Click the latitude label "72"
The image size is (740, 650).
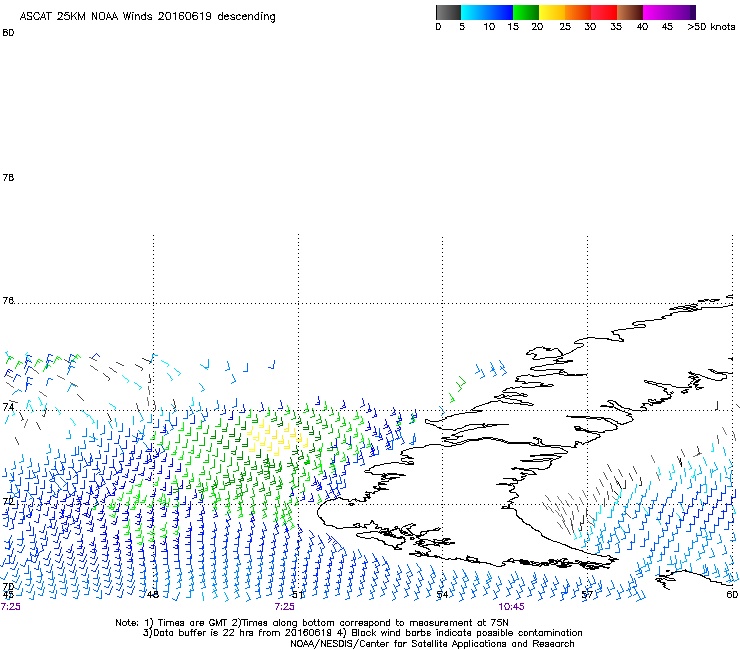[x=8, y=501]
